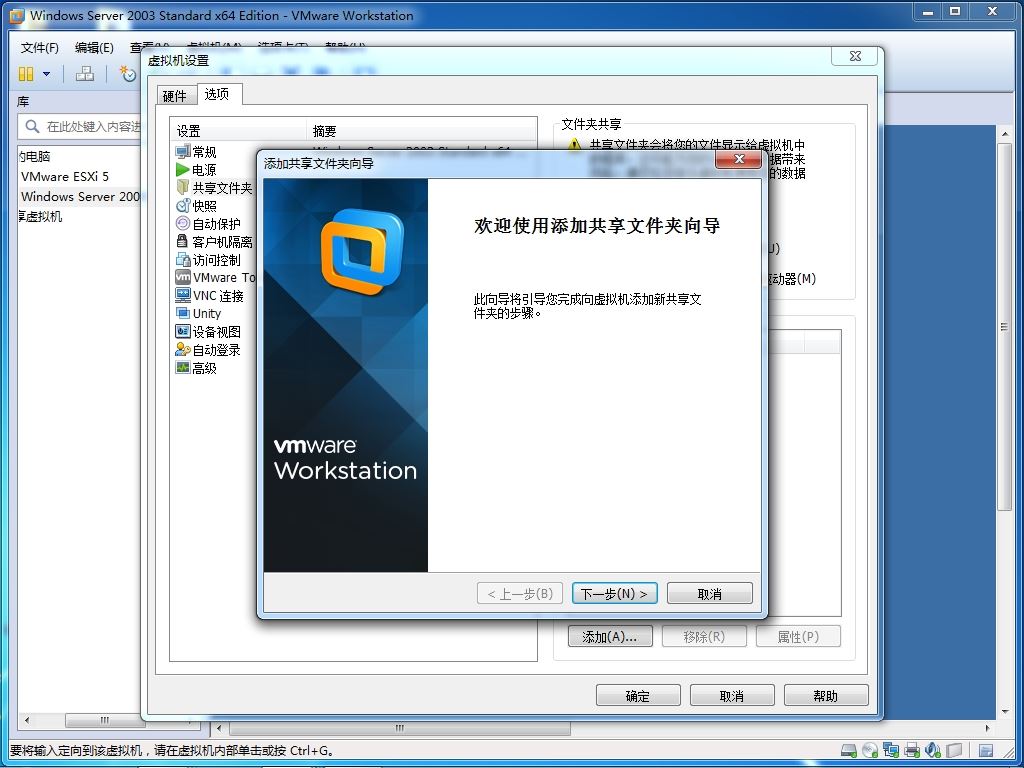Click the take snapshot clock toolbar icon
1024x768 pixels.
click(127, 74)
